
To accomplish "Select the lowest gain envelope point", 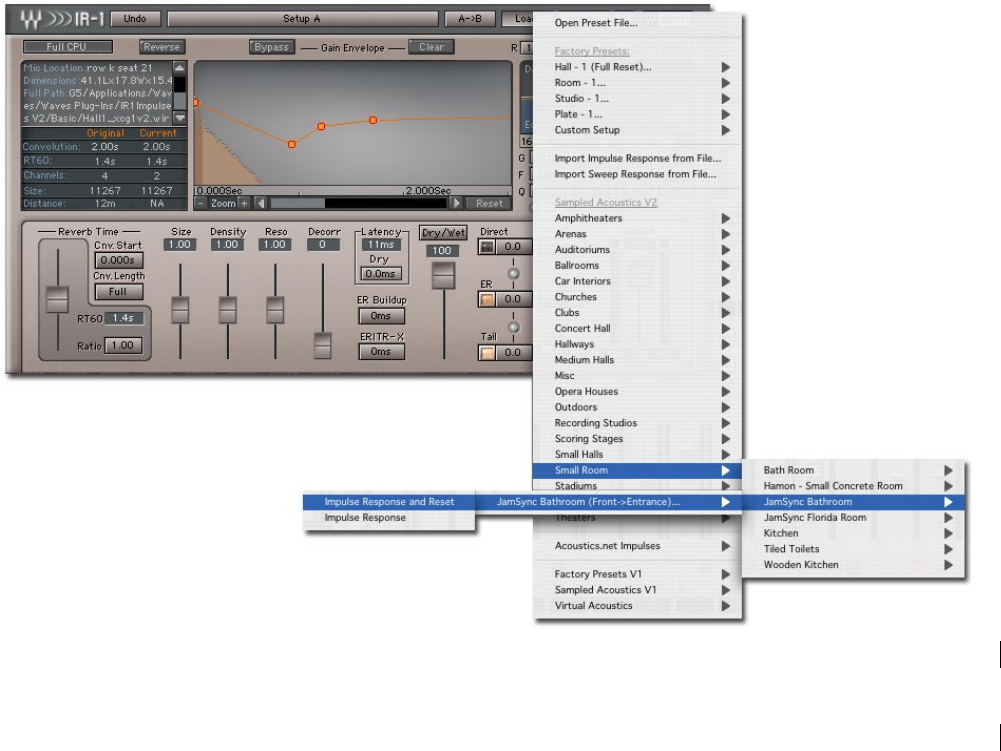I will click(x=292, y=144).
